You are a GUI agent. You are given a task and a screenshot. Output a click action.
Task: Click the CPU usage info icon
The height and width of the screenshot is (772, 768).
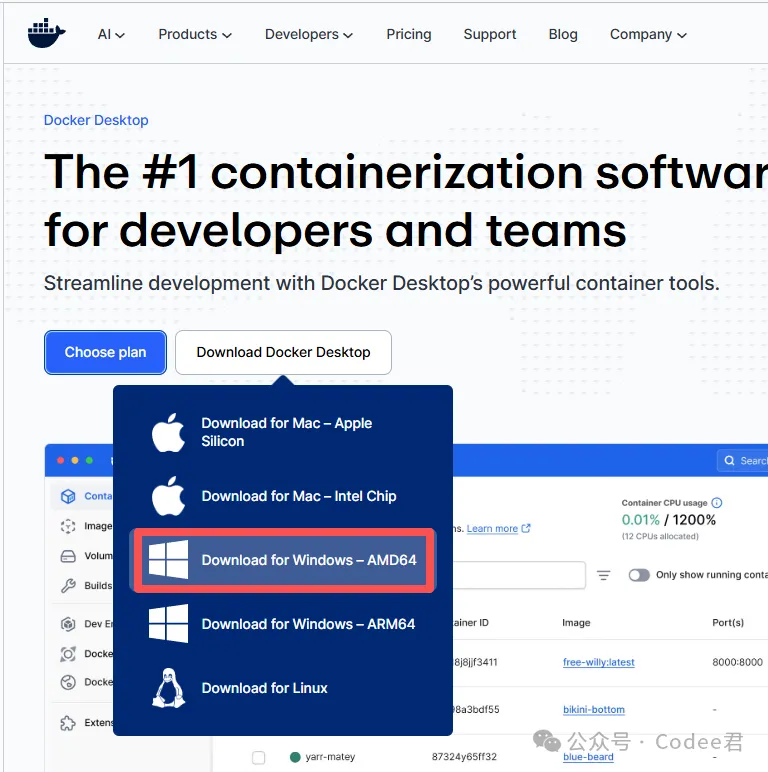click(717, 503)
